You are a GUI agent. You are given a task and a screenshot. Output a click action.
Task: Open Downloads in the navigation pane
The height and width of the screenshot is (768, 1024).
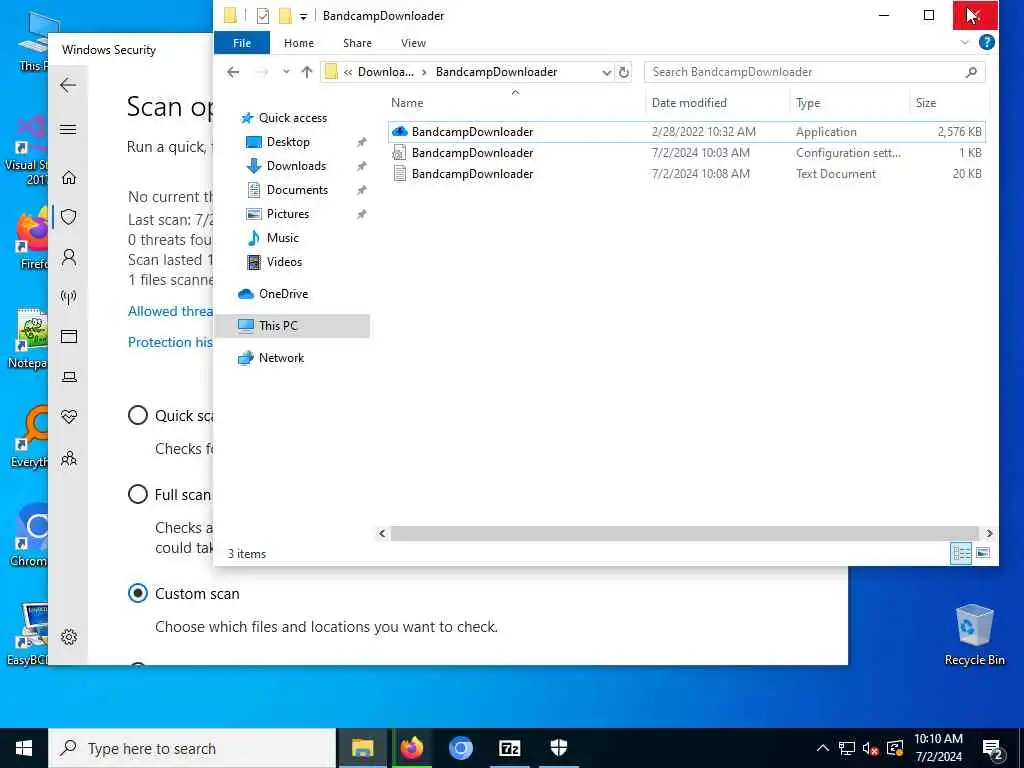point(296,166)
